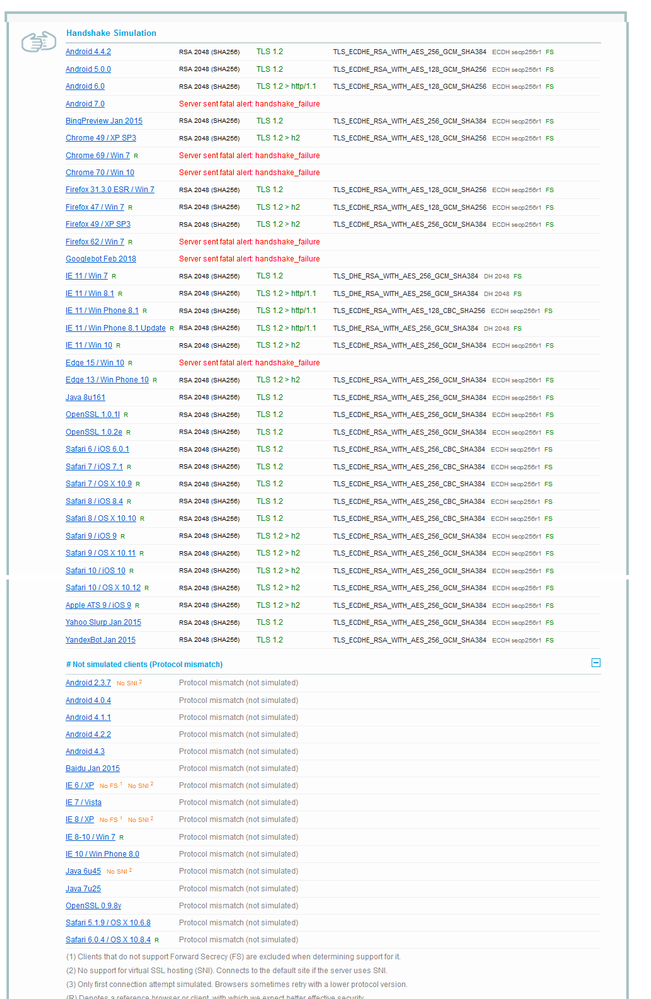Open the Yahoo Slurp Jan 2015 link

click(103, 622)
